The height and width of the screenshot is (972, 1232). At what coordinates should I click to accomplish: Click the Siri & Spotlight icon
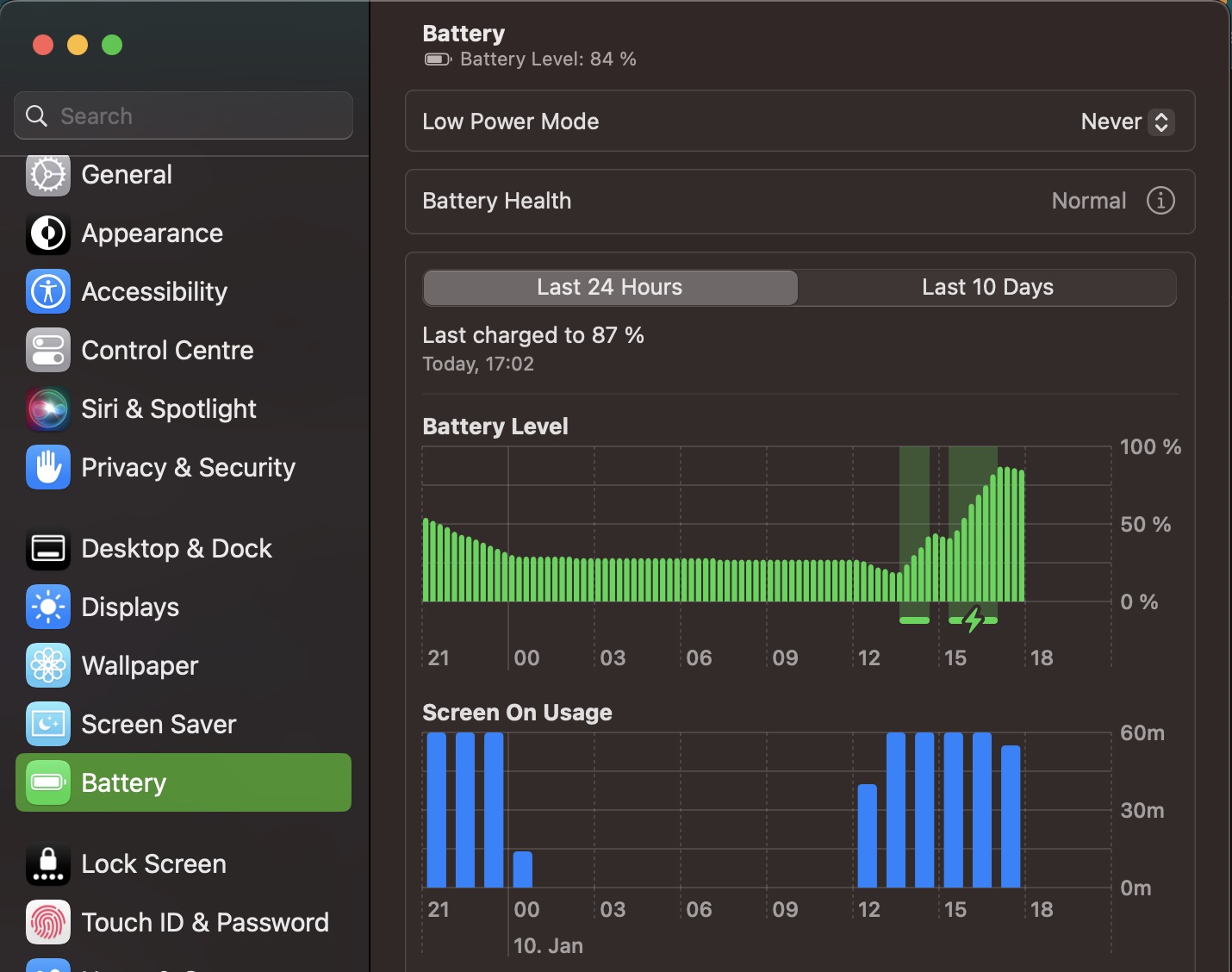(48, 409)
